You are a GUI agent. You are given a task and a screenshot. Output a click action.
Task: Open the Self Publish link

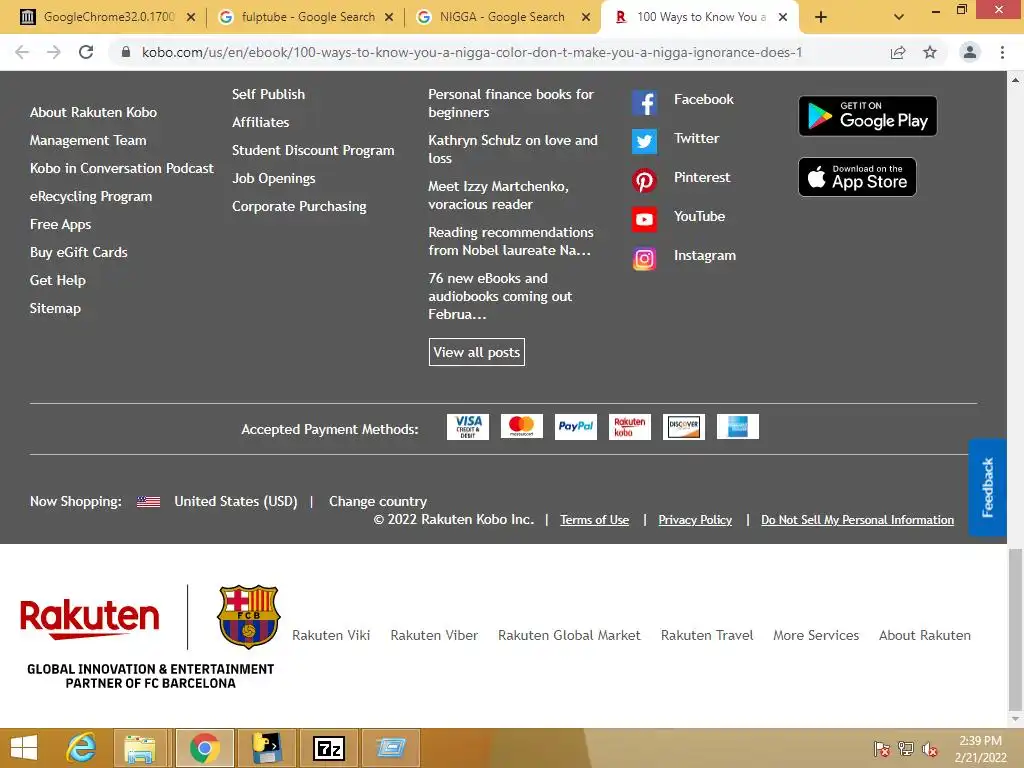pos(268,94)
